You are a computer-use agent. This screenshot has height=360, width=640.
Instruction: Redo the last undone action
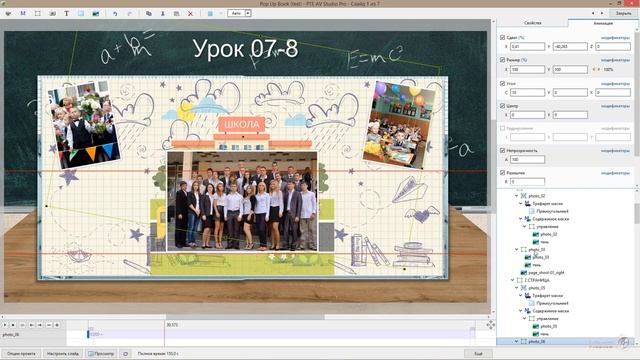(x=129, y=13)
